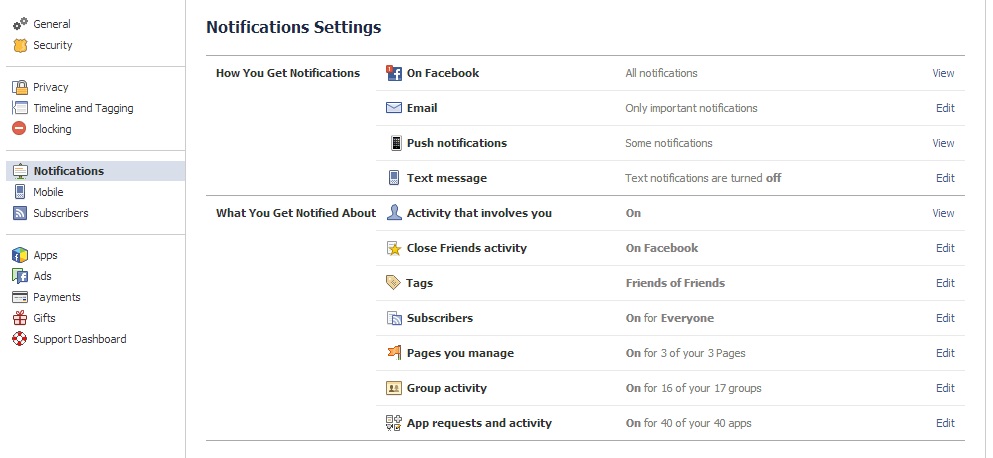The width and height of the screenshot is (993, 458).
Task: Edit the Email notification settings
Action: (945, 108)
